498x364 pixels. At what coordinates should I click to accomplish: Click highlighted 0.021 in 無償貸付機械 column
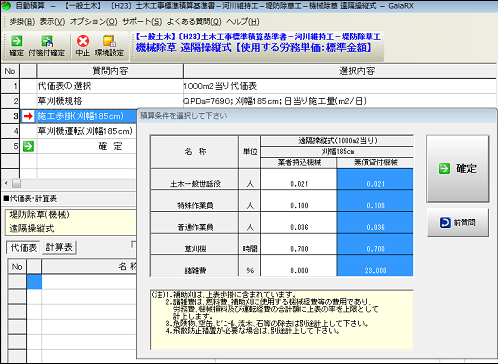pos(375,184)
